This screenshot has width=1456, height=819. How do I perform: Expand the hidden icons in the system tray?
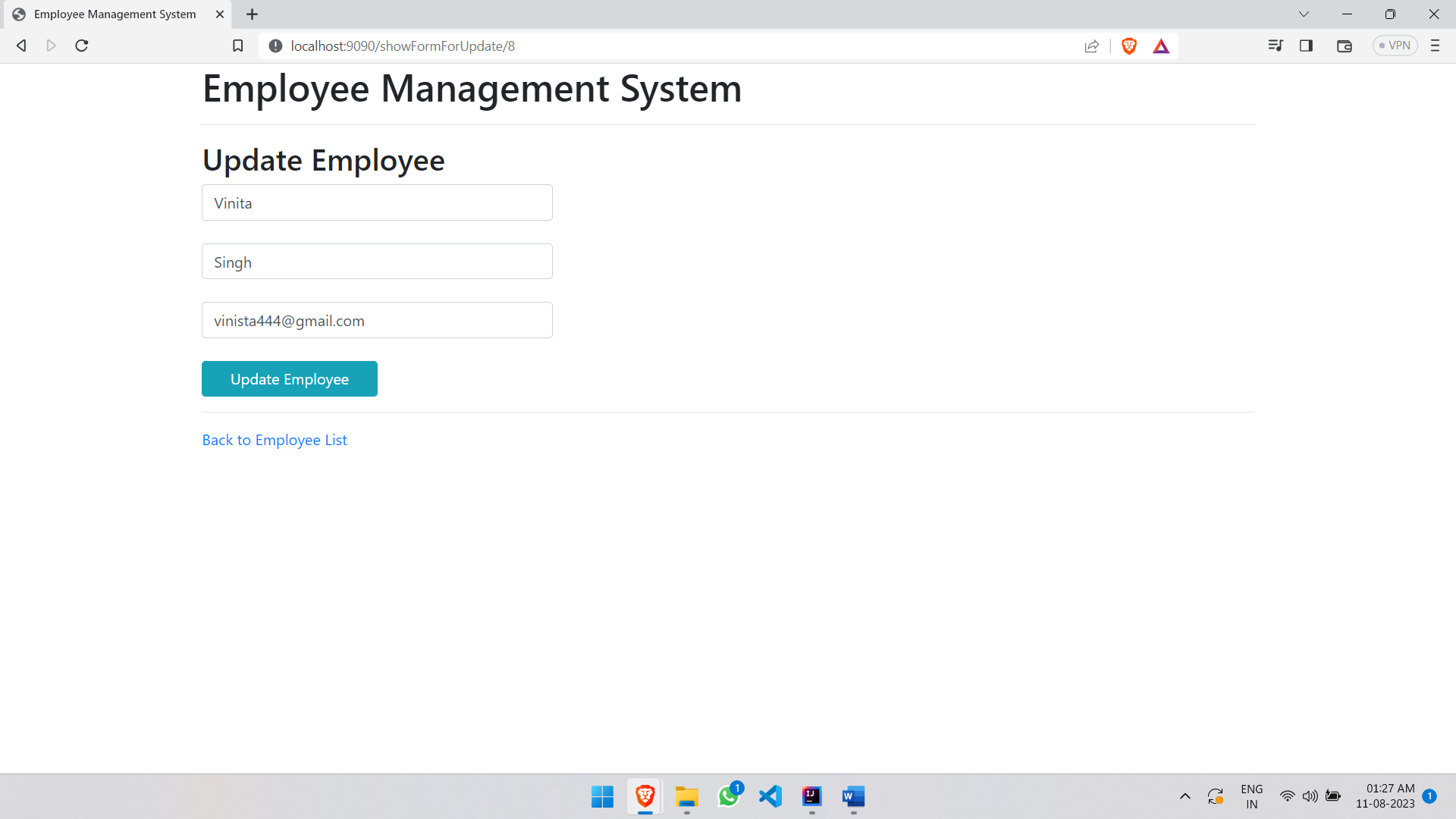(1185, 796)
